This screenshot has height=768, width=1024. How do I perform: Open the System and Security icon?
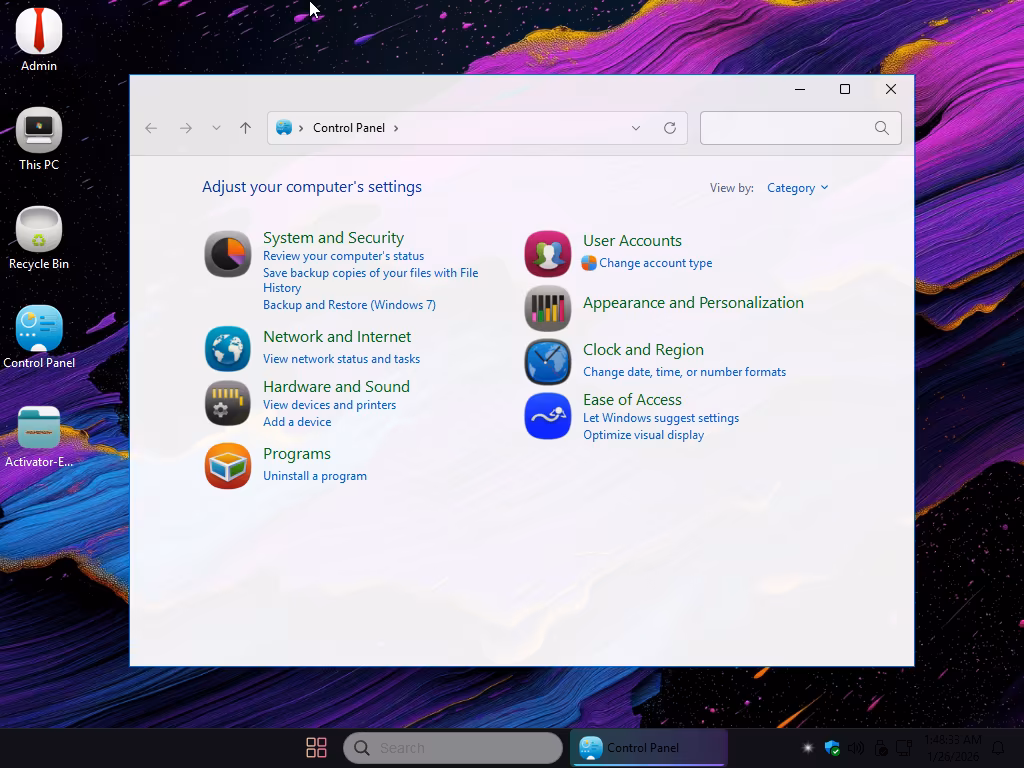[228, 254]
